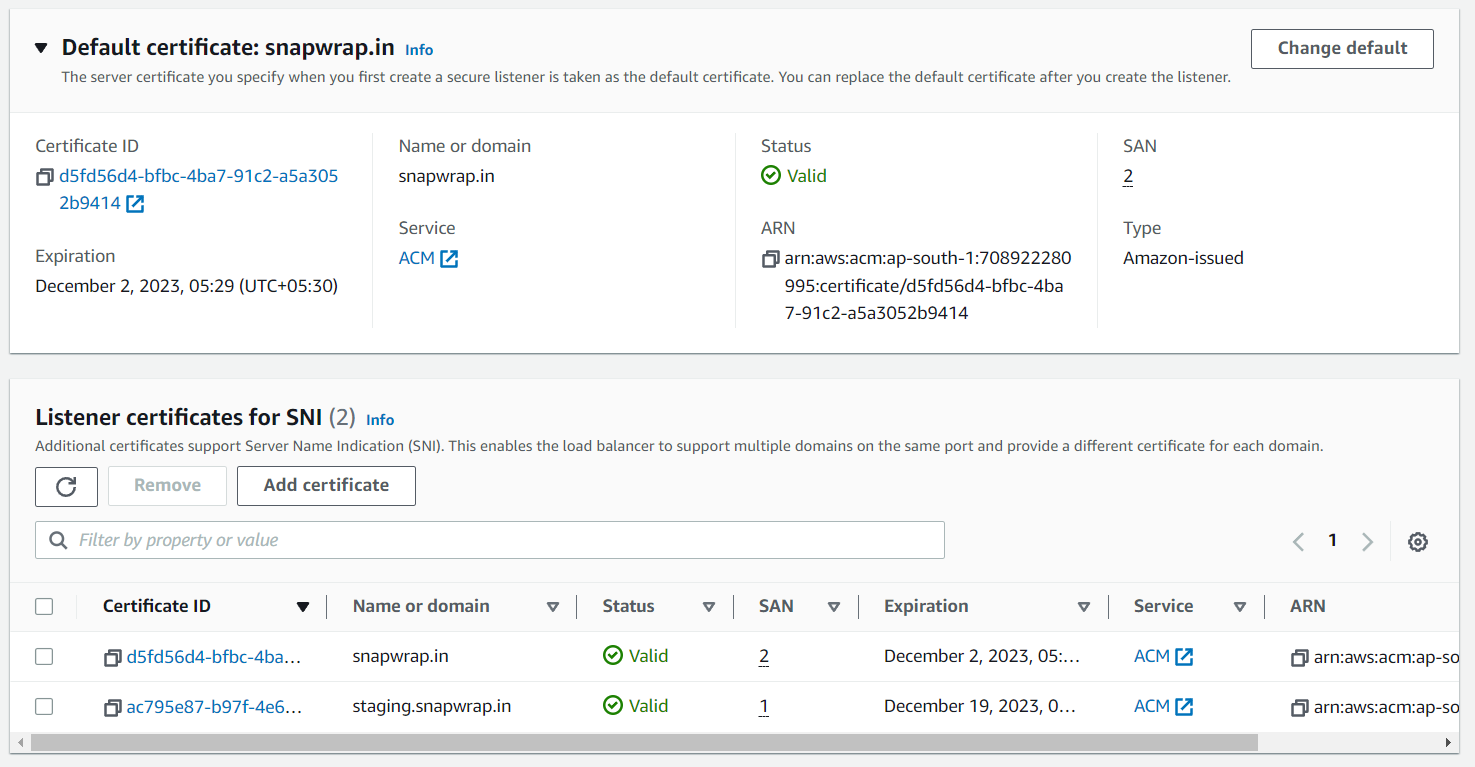
Task: Click the Change default button
Action: [1341, 49]
